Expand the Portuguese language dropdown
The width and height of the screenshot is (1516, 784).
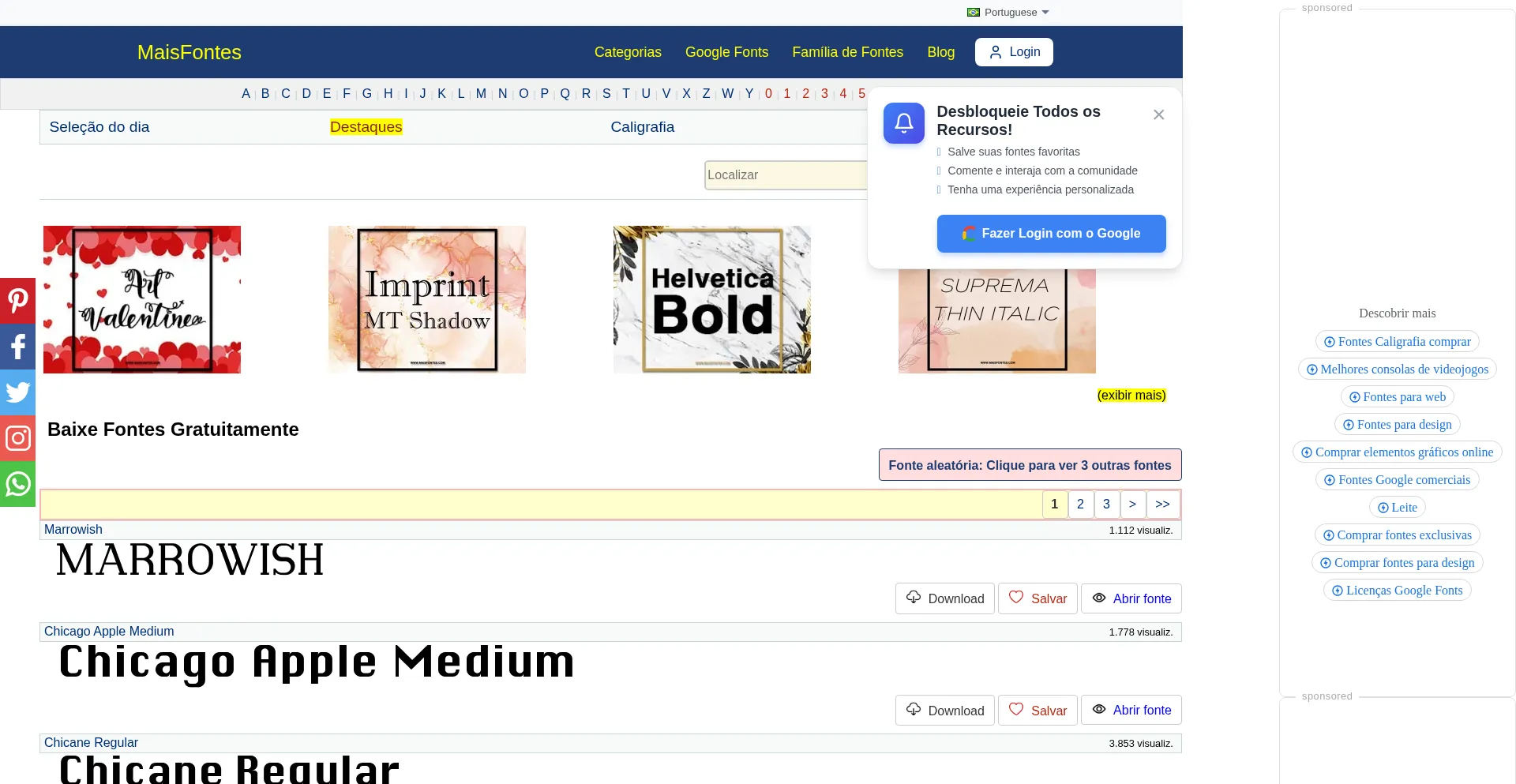click(x=1008, y=13)
